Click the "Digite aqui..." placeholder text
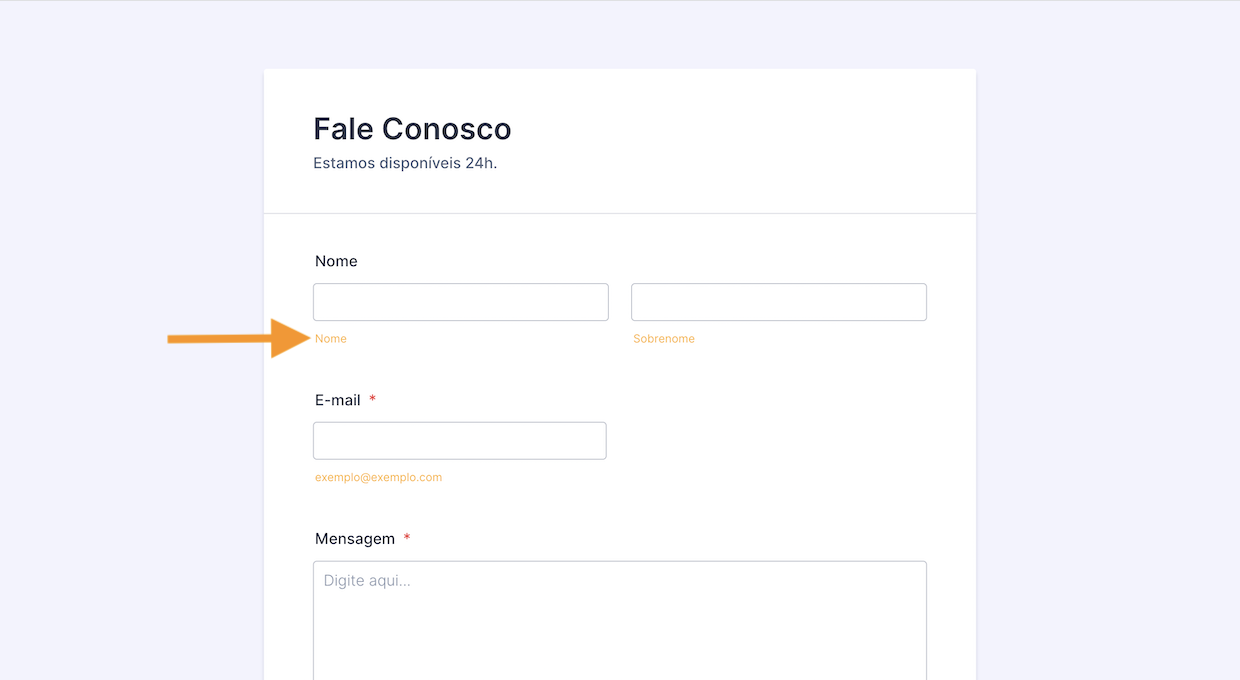This screenshot has width=1240, height=680. (367, 580)
